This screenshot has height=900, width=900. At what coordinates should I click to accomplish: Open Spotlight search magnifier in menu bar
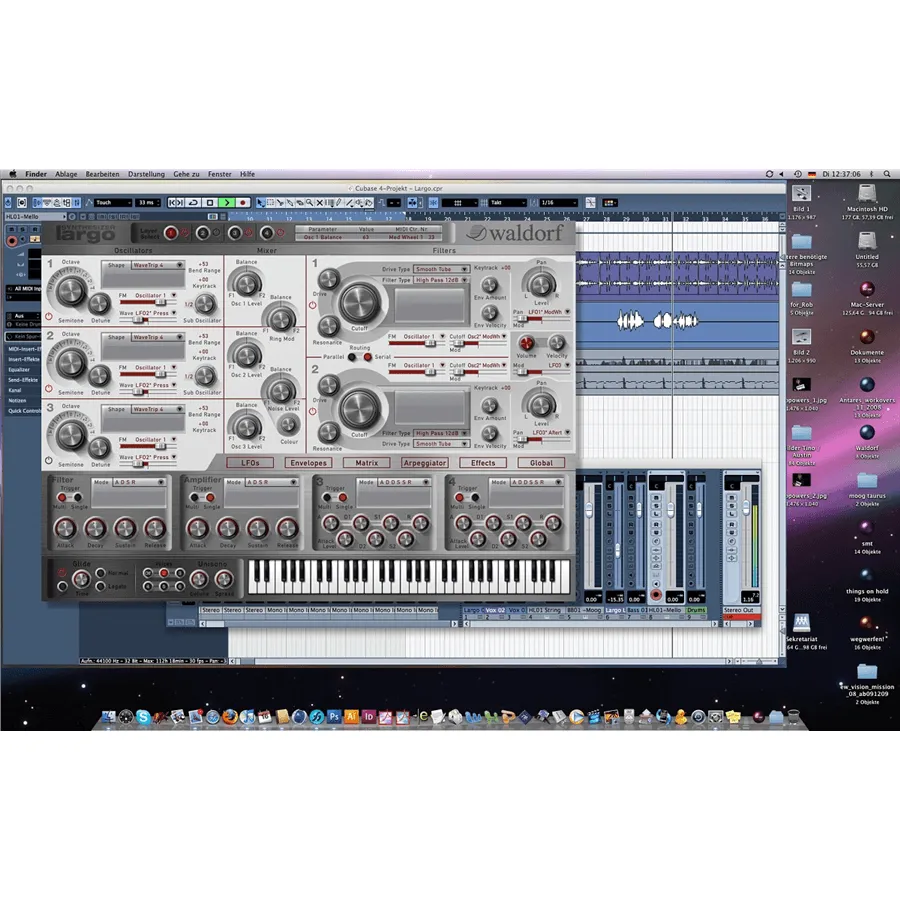click(x=887, y=174)
